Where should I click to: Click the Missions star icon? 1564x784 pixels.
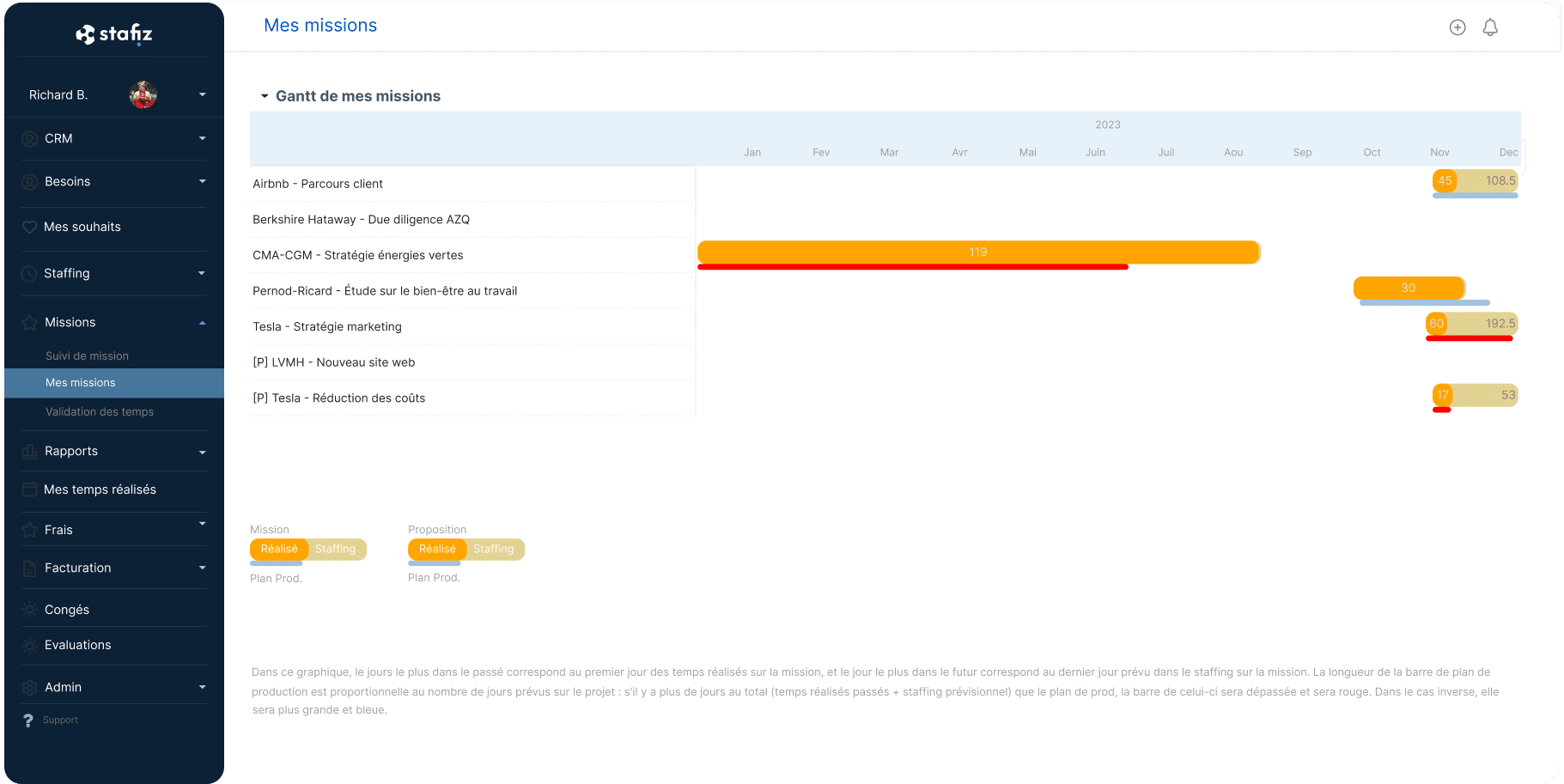[29, 323]
